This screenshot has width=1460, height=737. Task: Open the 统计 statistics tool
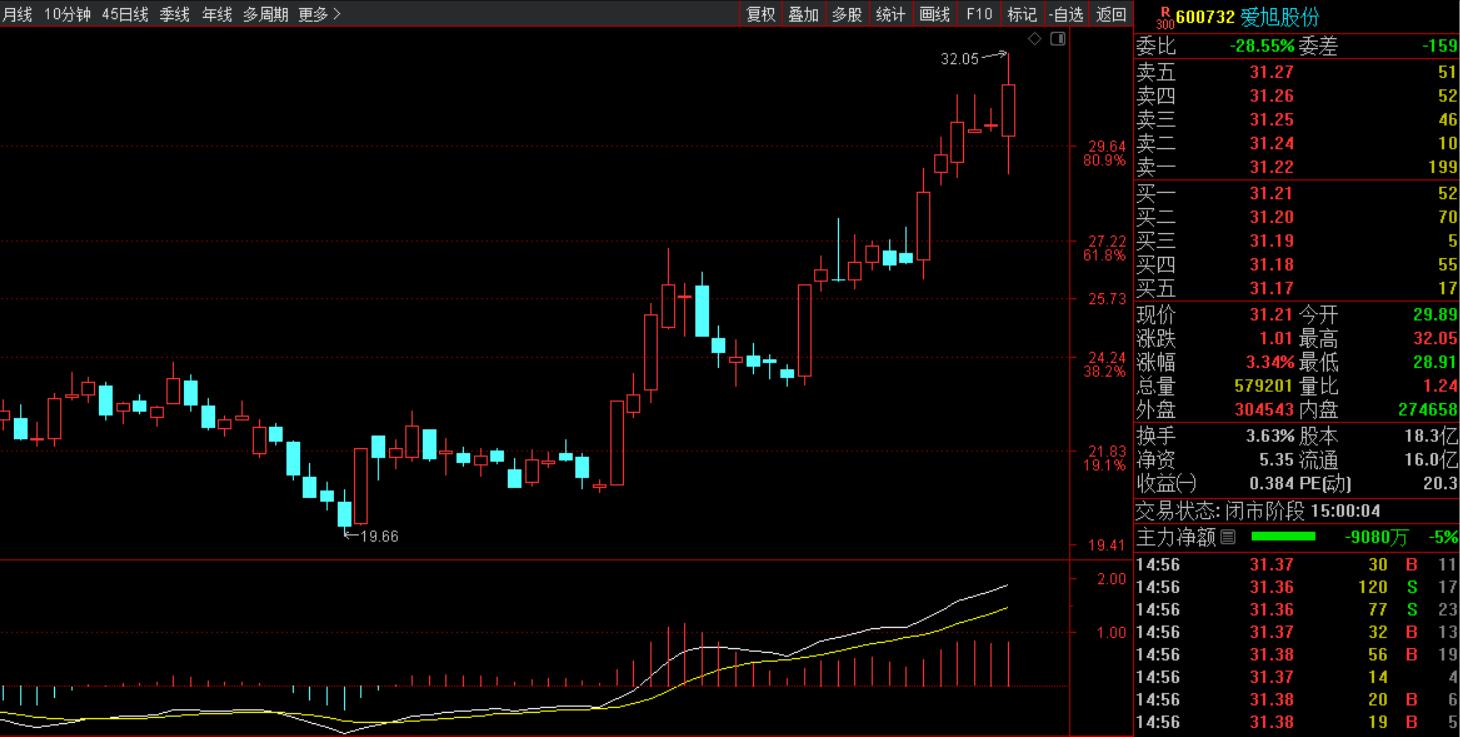[891, 14]
